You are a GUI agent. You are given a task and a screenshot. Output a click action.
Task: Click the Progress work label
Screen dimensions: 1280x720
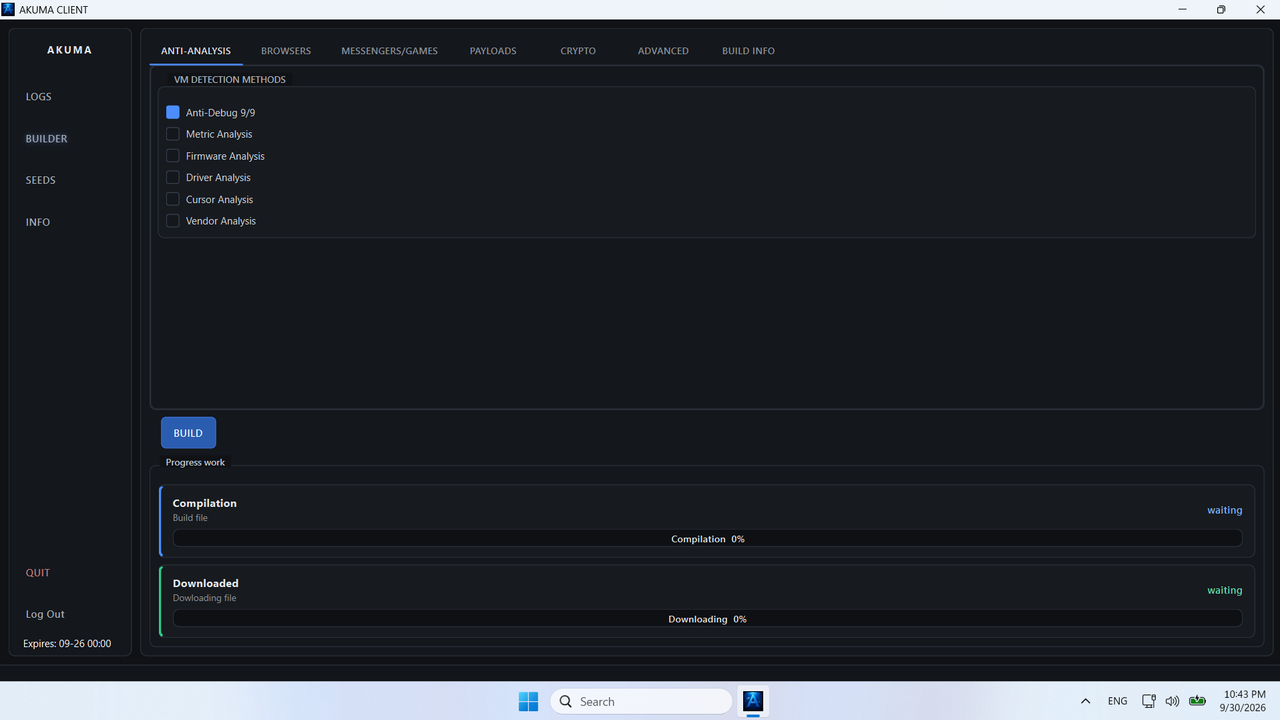pyautogui.click(x=195, y=462)
